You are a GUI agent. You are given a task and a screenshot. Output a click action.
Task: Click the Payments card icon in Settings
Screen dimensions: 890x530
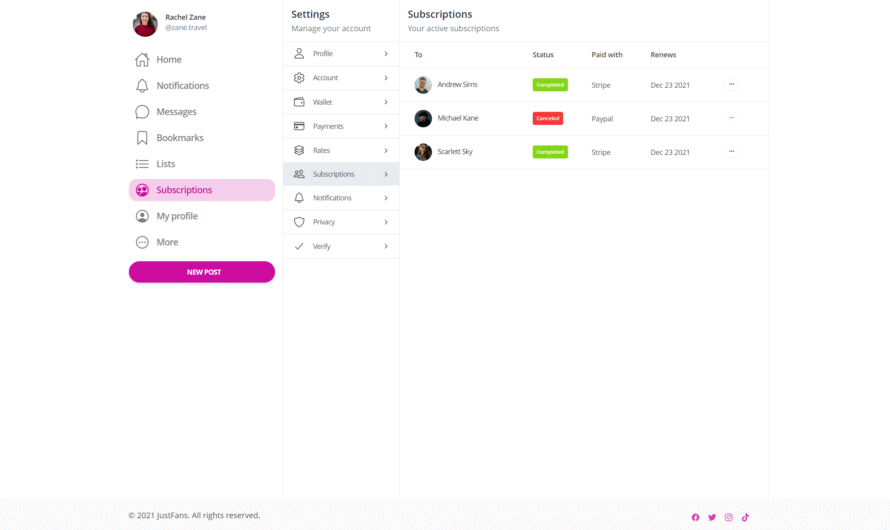(x=299, y=126)
